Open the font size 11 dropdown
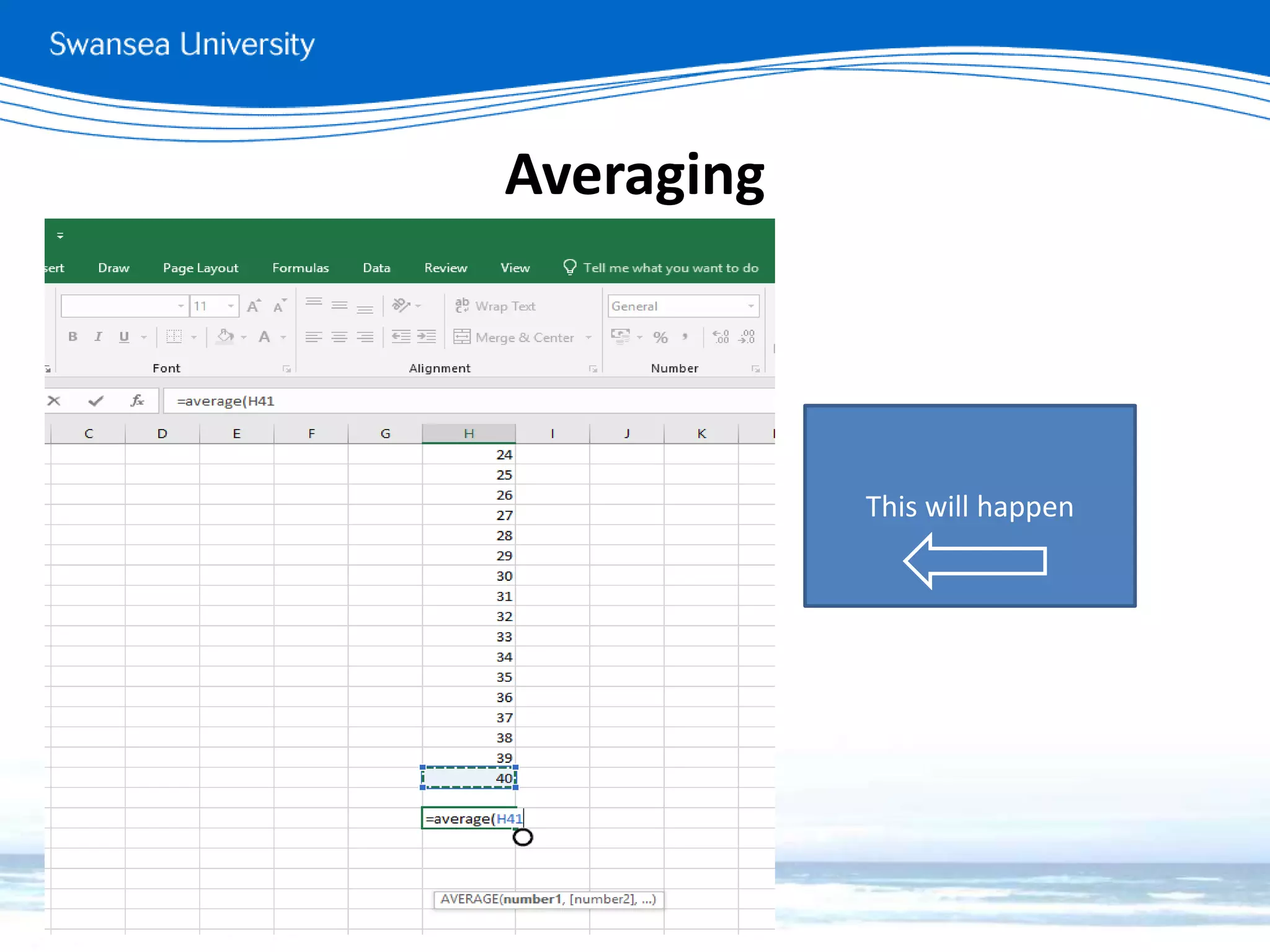This screenshot has height=952, width=1270. tap(231, 306)
